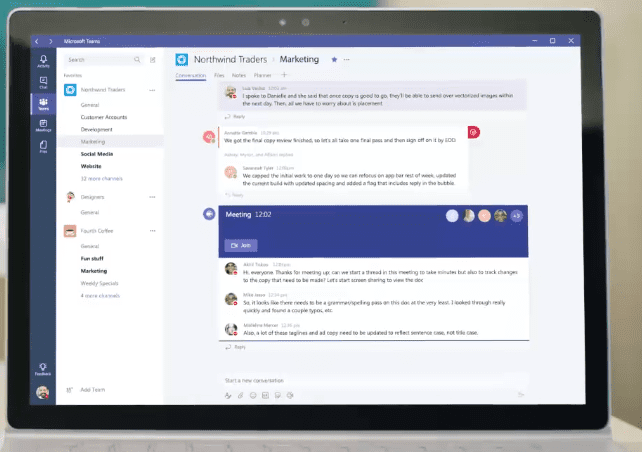Click the +3 participants badge in meeting
Screen dimensions: 642x452
(x=517, y=216)
